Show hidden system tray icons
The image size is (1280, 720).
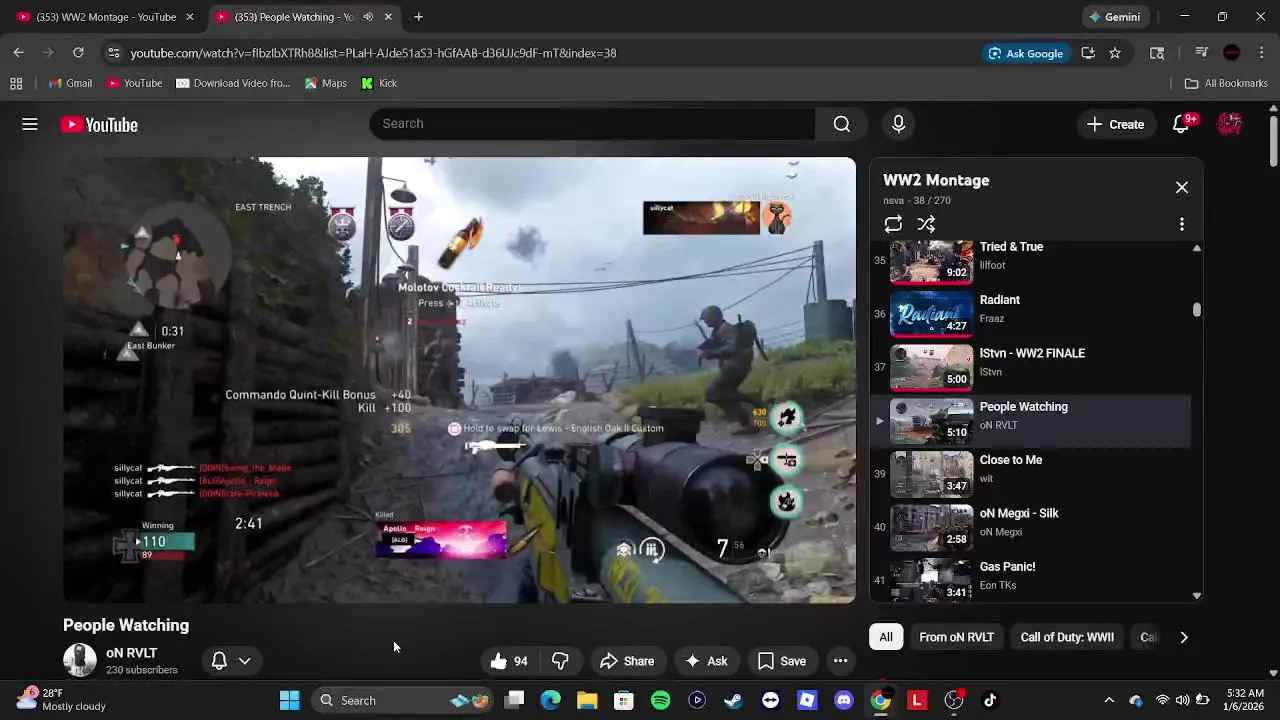(x=1108, y=700)
